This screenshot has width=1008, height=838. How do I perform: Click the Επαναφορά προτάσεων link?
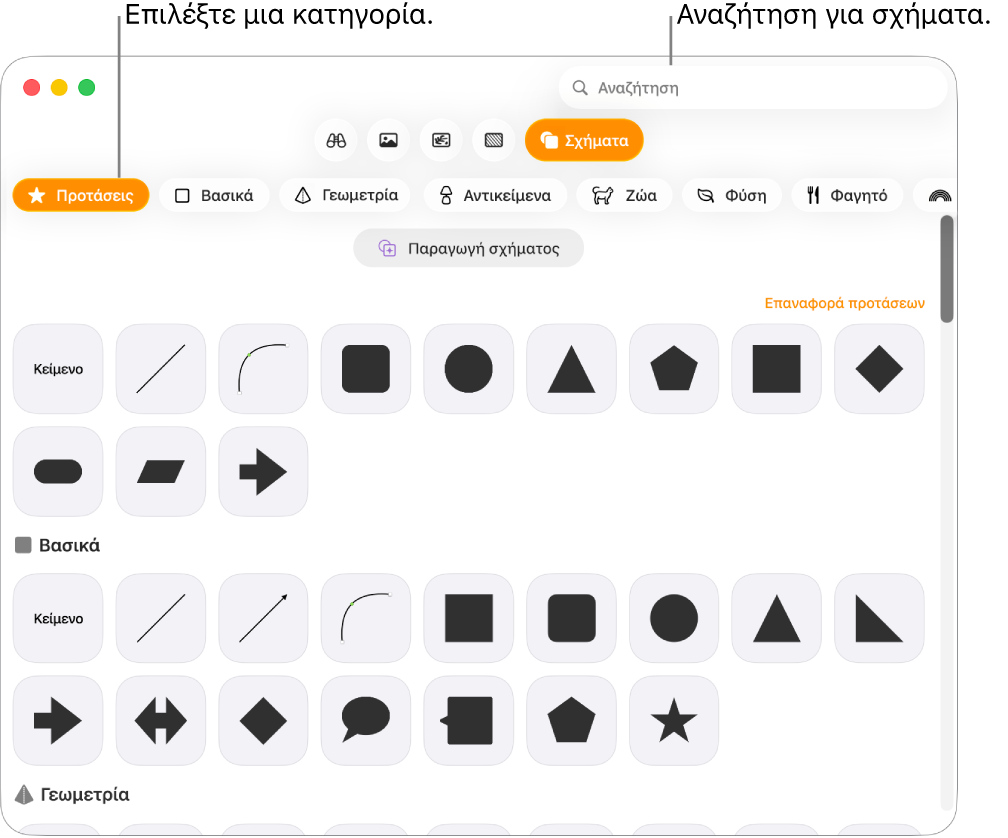[844, 303]
